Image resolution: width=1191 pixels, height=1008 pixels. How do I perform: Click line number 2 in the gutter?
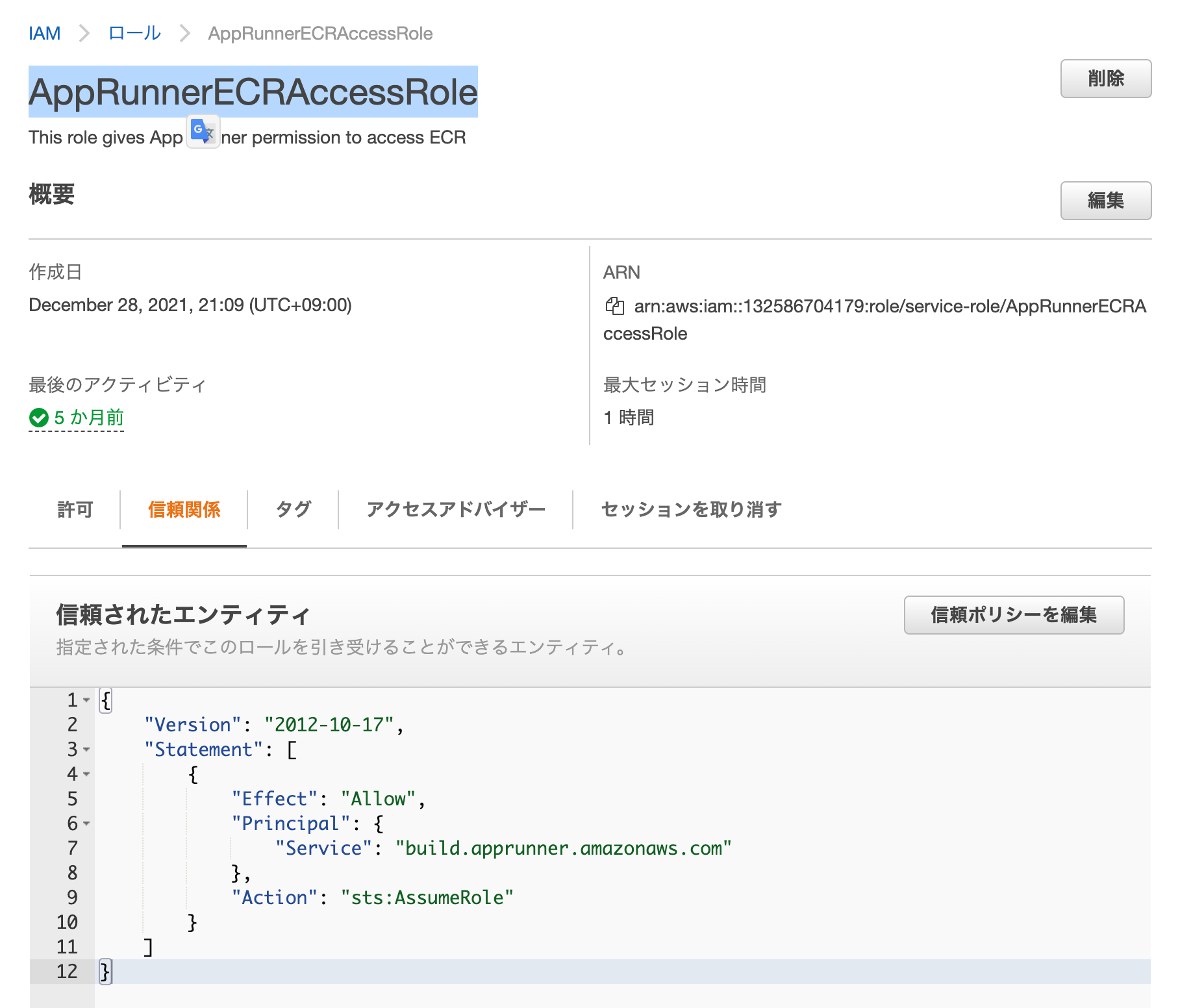pos(72,725)
